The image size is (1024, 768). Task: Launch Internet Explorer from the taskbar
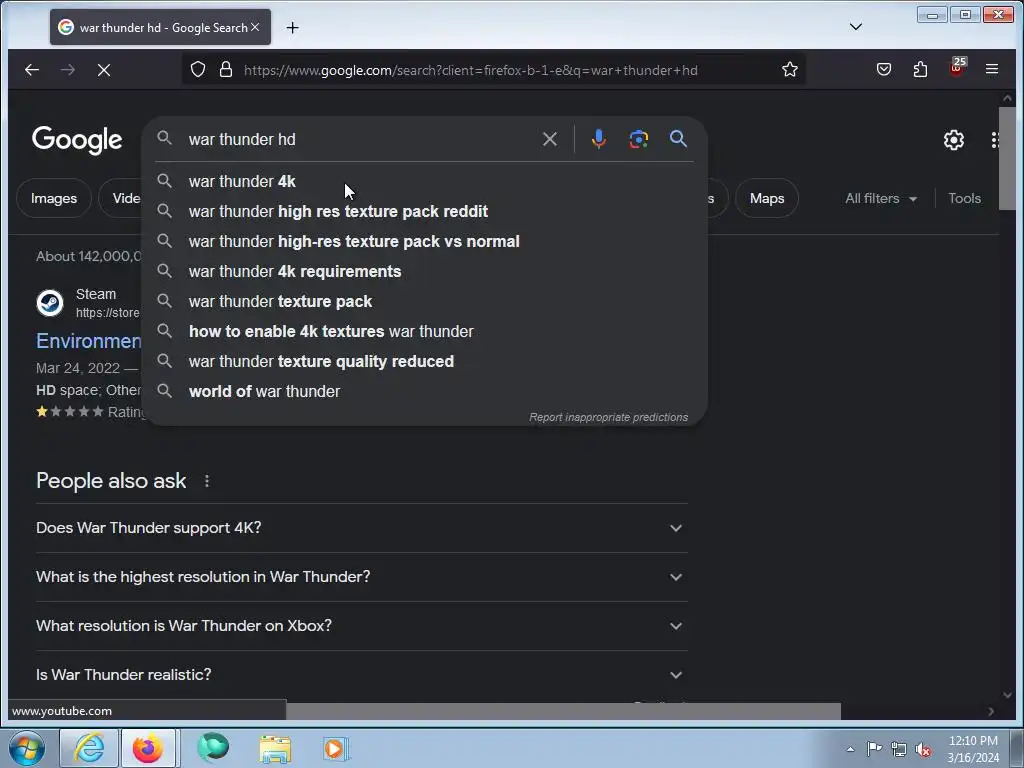(89, 748)
